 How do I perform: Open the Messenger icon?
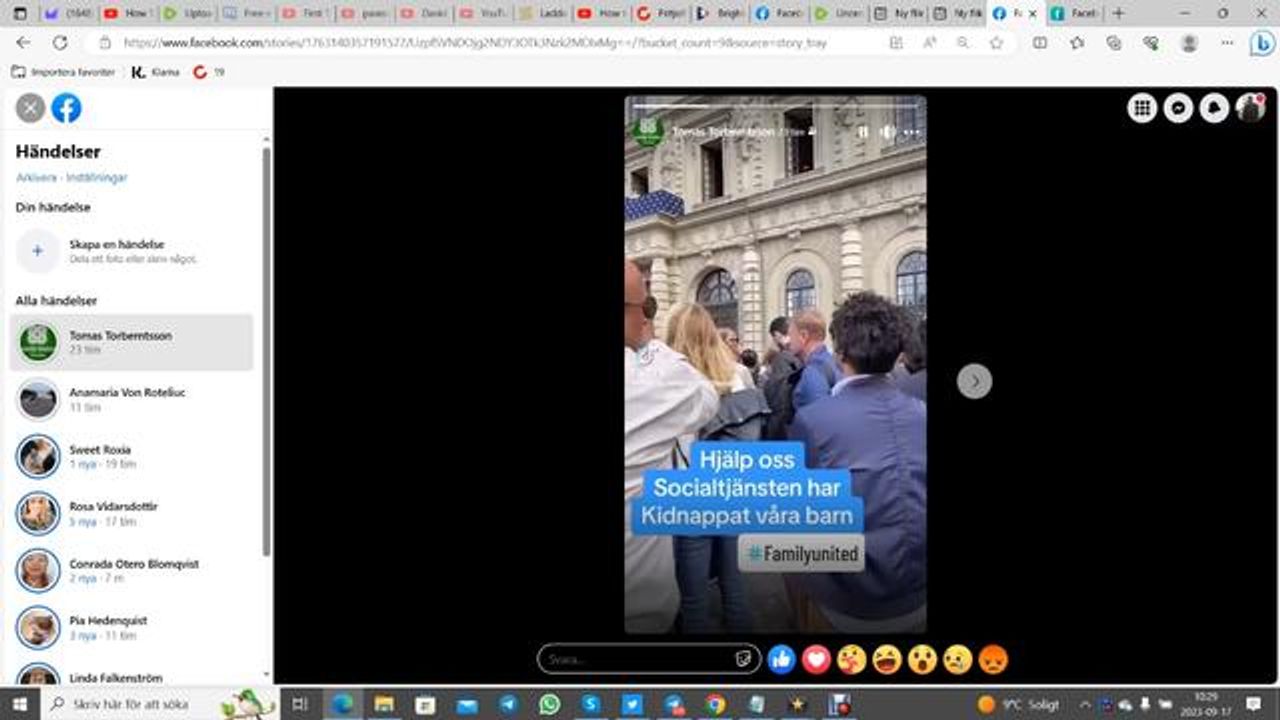(x=1178, y=108)
